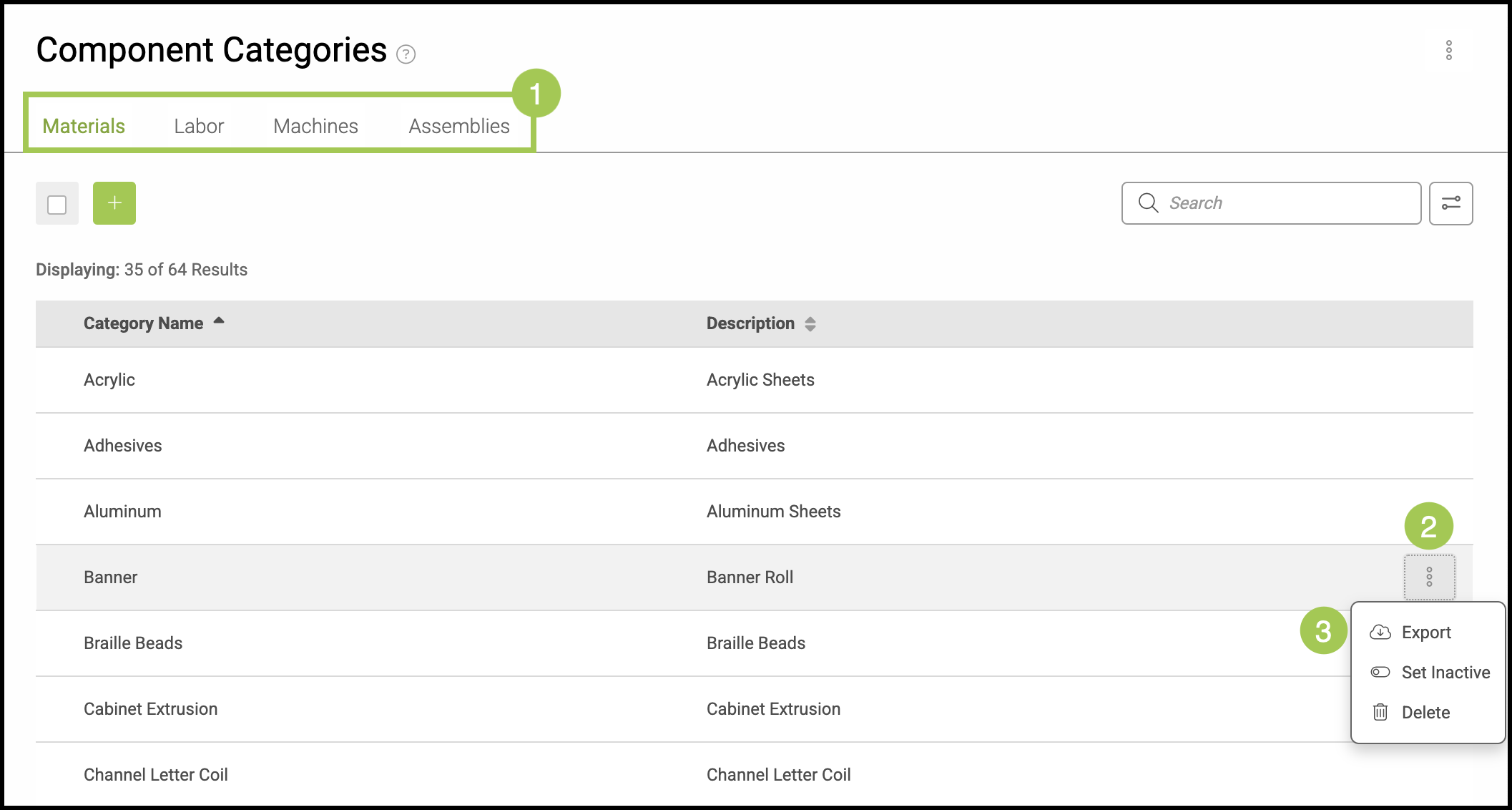Open the page options kebab menu

[x=1448, y=50]
